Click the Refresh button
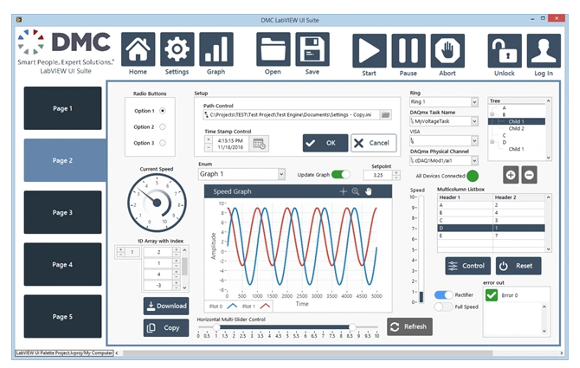The width and height of the screenshot is (580, 368). click(410, 327)
